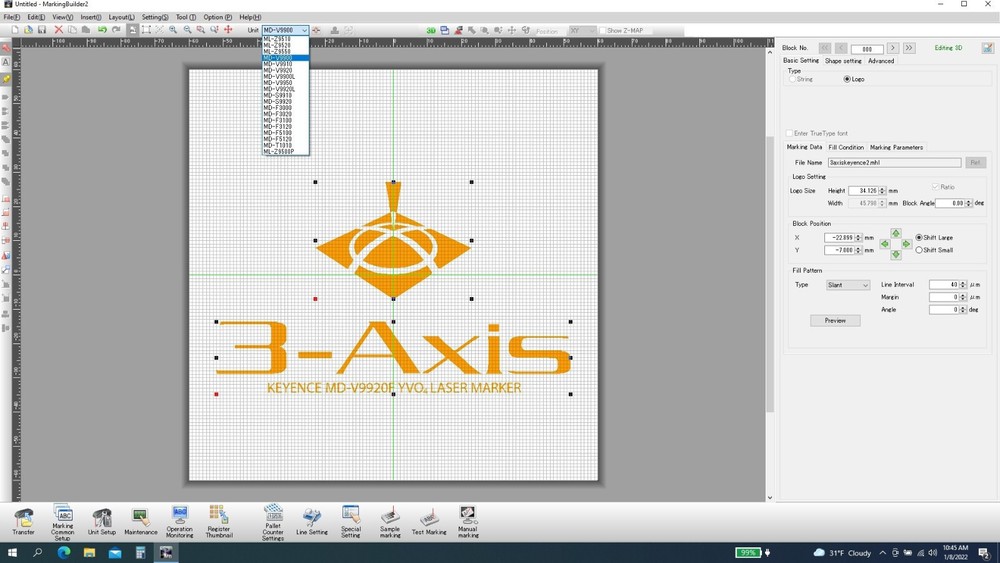The height and width of the screenshot is (563, 1000).
Task: Switch to the Shape setting tab
Action: (x=843, y=61)
